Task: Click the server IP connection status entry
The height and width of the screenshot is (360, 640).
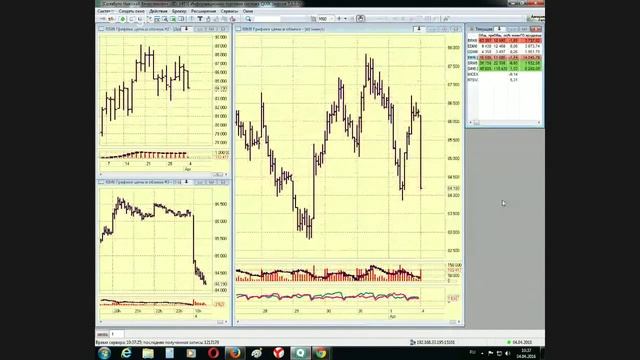Action: 433,342
